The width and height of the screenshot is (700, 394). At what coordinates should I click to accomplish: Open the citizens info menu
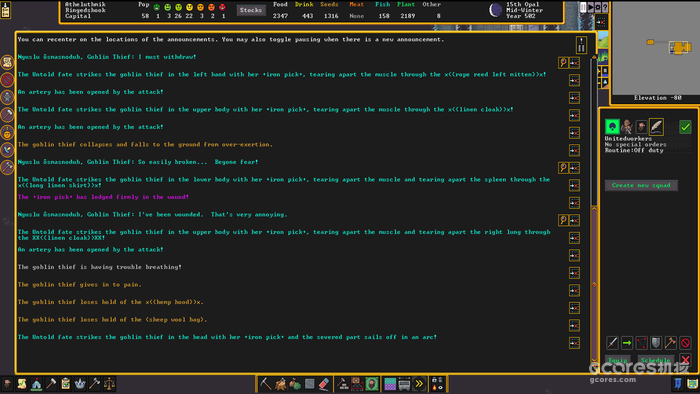[7, 384]
